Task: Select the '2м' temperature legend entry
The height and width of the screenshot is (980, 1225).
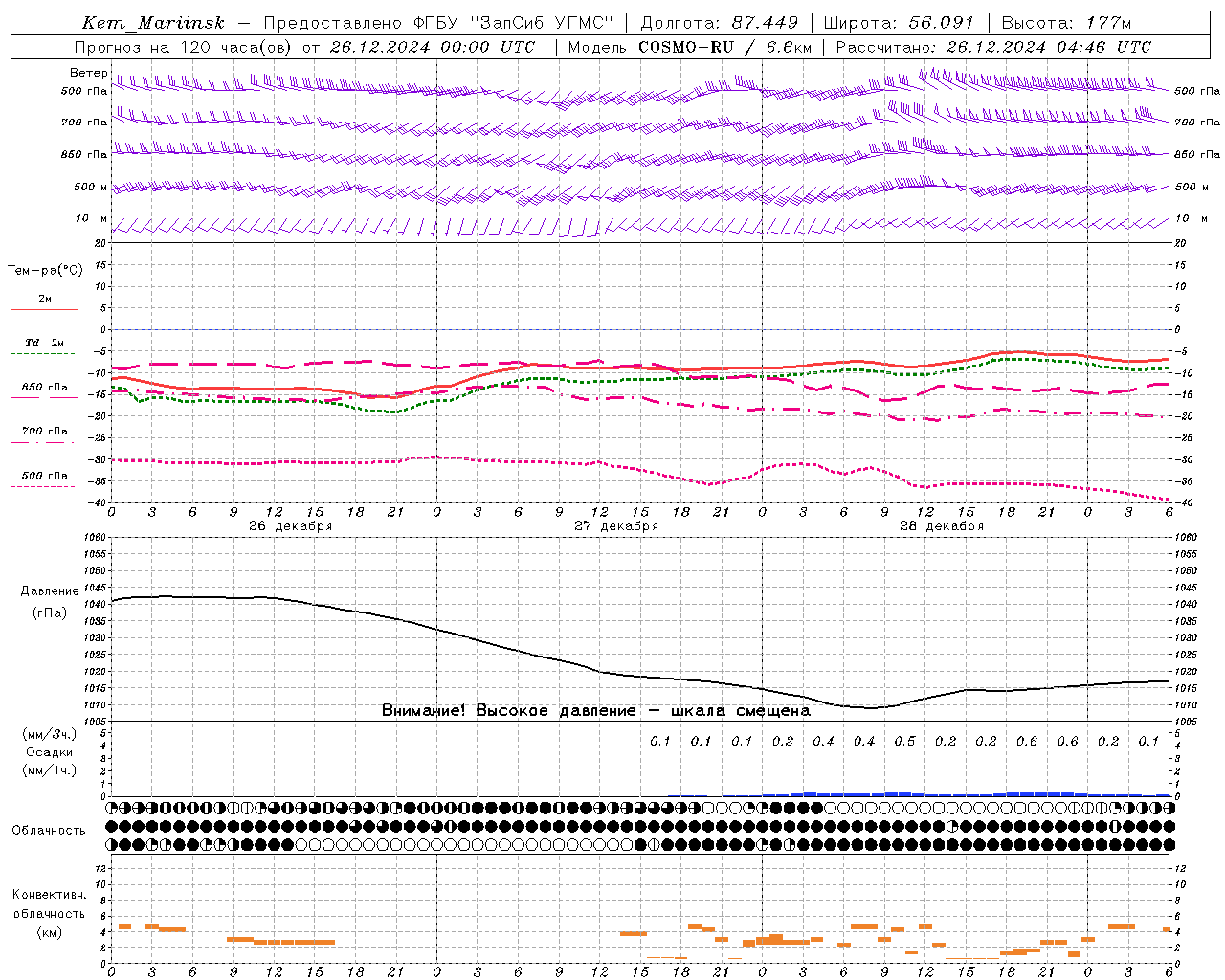Action: click(x=45, y=299)
